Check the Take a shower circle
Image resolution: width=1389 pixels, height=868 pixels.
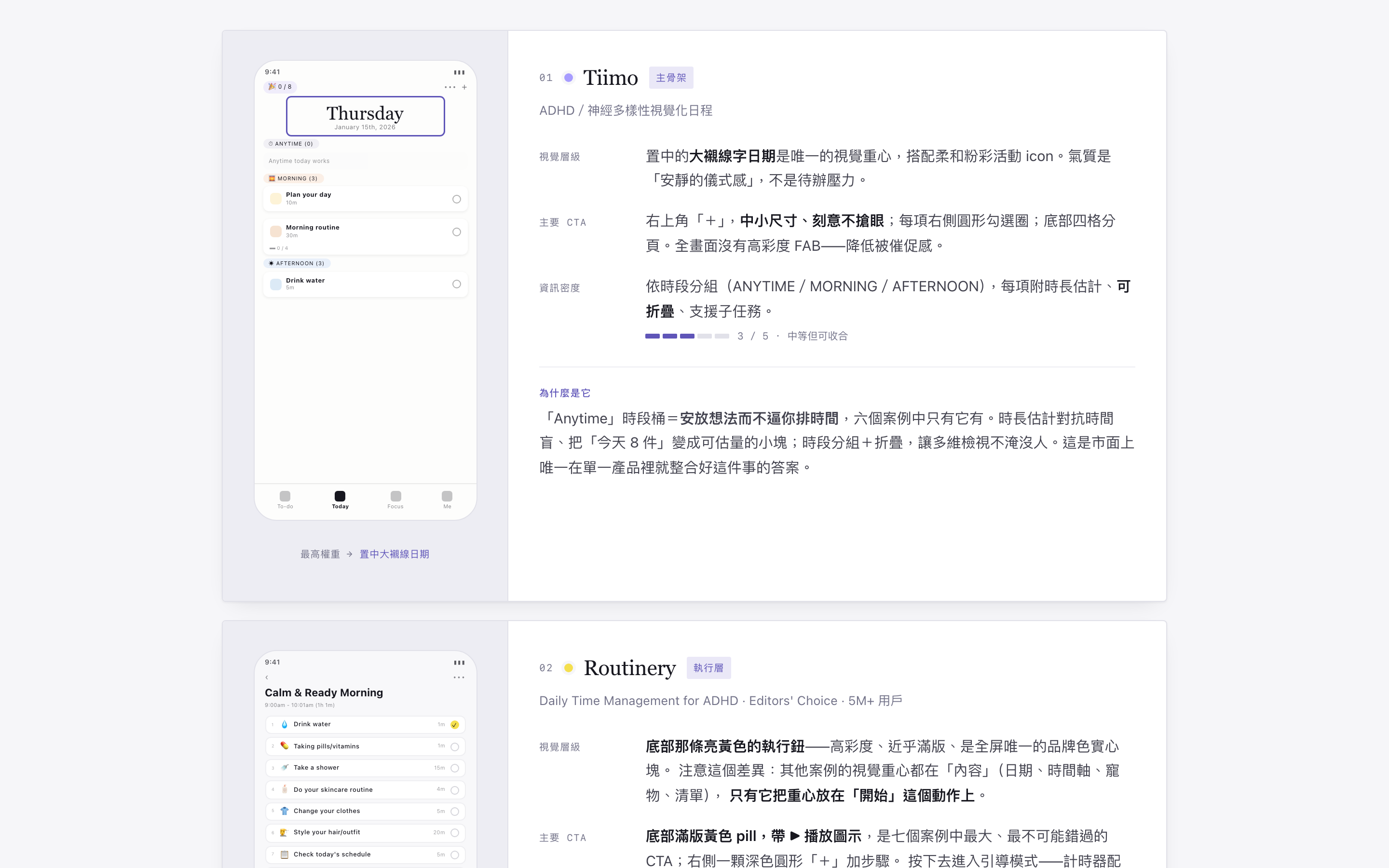pyautogui.click(x=455, y=768)
